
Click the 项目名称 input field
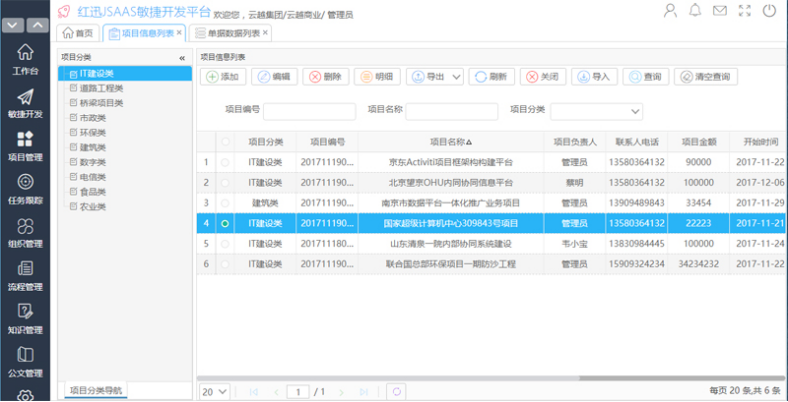452,112
